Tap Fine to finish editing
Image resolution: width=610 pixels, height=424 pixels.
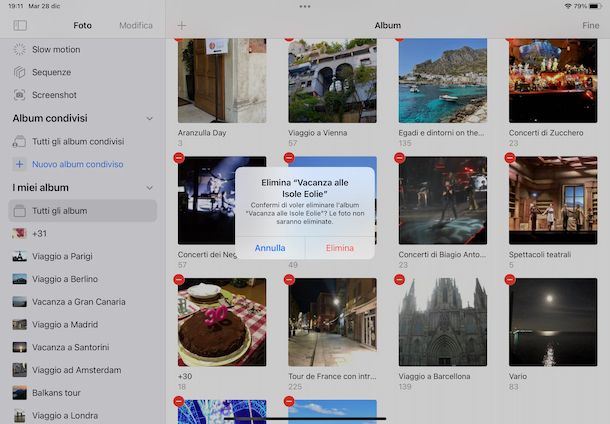click(x=591, y=25)
